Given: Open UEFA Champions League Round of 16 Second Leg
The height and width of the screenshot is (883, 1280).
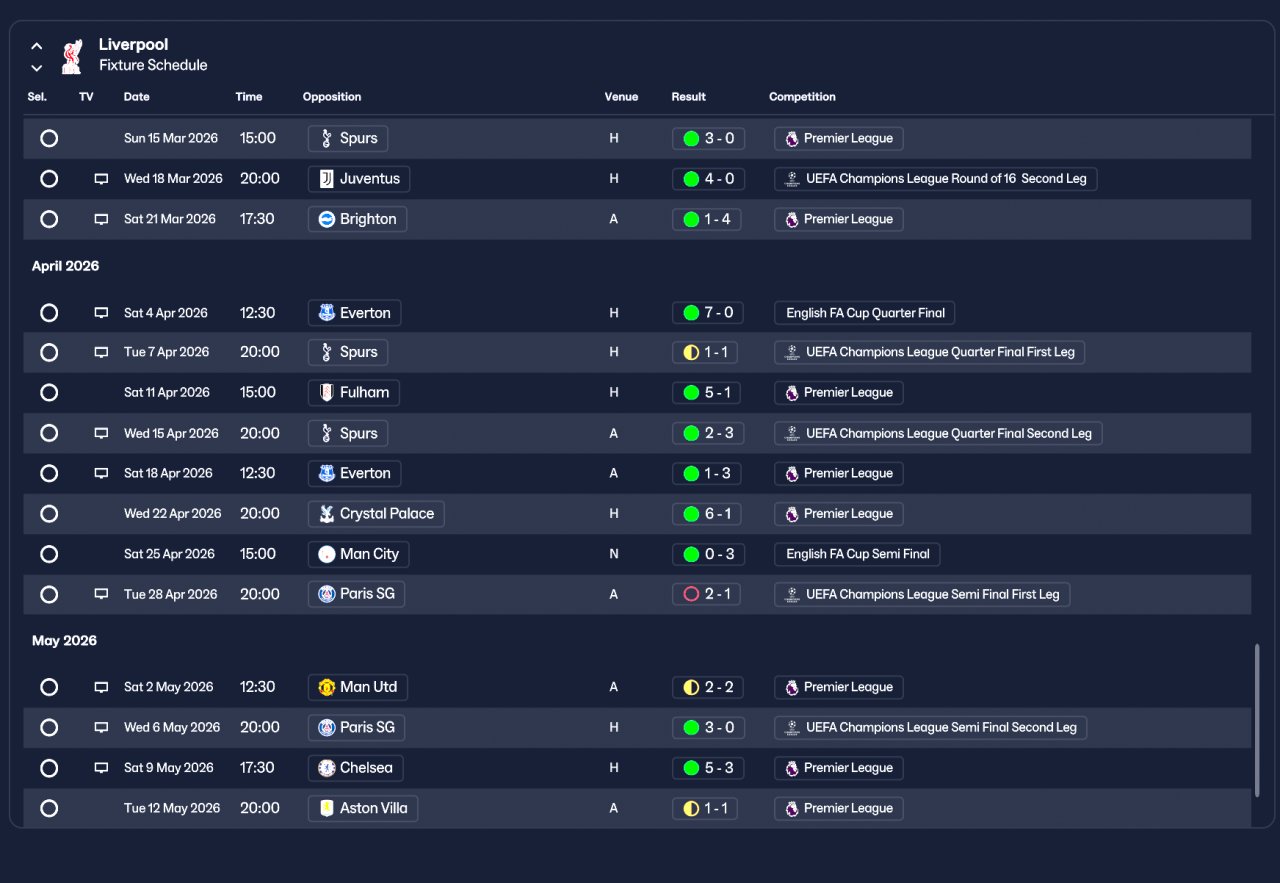Looking at the screenshot, I should [936, 179].
